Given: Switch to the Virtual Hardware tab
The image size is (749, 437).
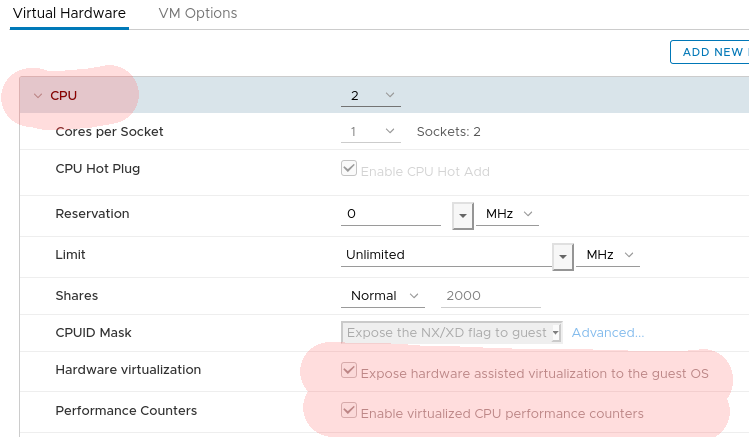Looking at the screenshot, I should pos(69,14).
